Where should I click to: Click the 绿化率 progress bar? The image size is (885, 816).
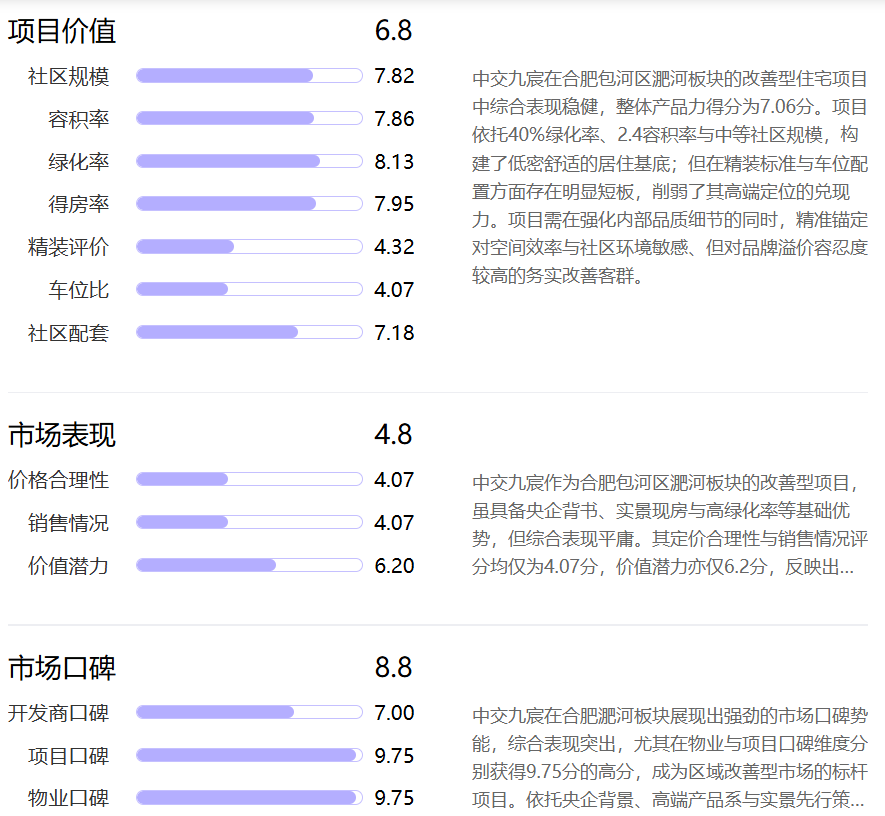coord(249,161)
